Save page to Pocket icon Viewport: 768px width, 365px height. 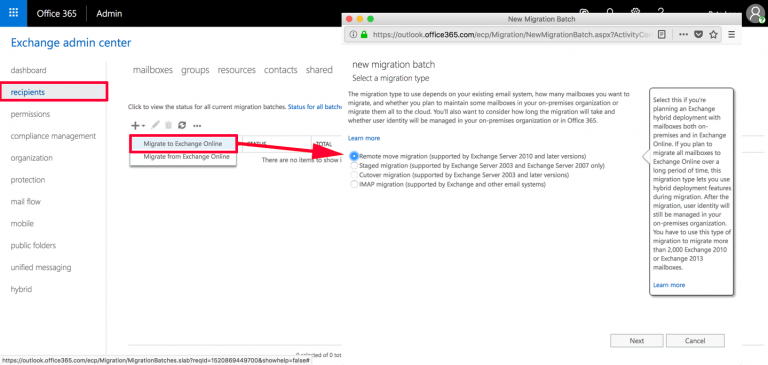(699, 35)
